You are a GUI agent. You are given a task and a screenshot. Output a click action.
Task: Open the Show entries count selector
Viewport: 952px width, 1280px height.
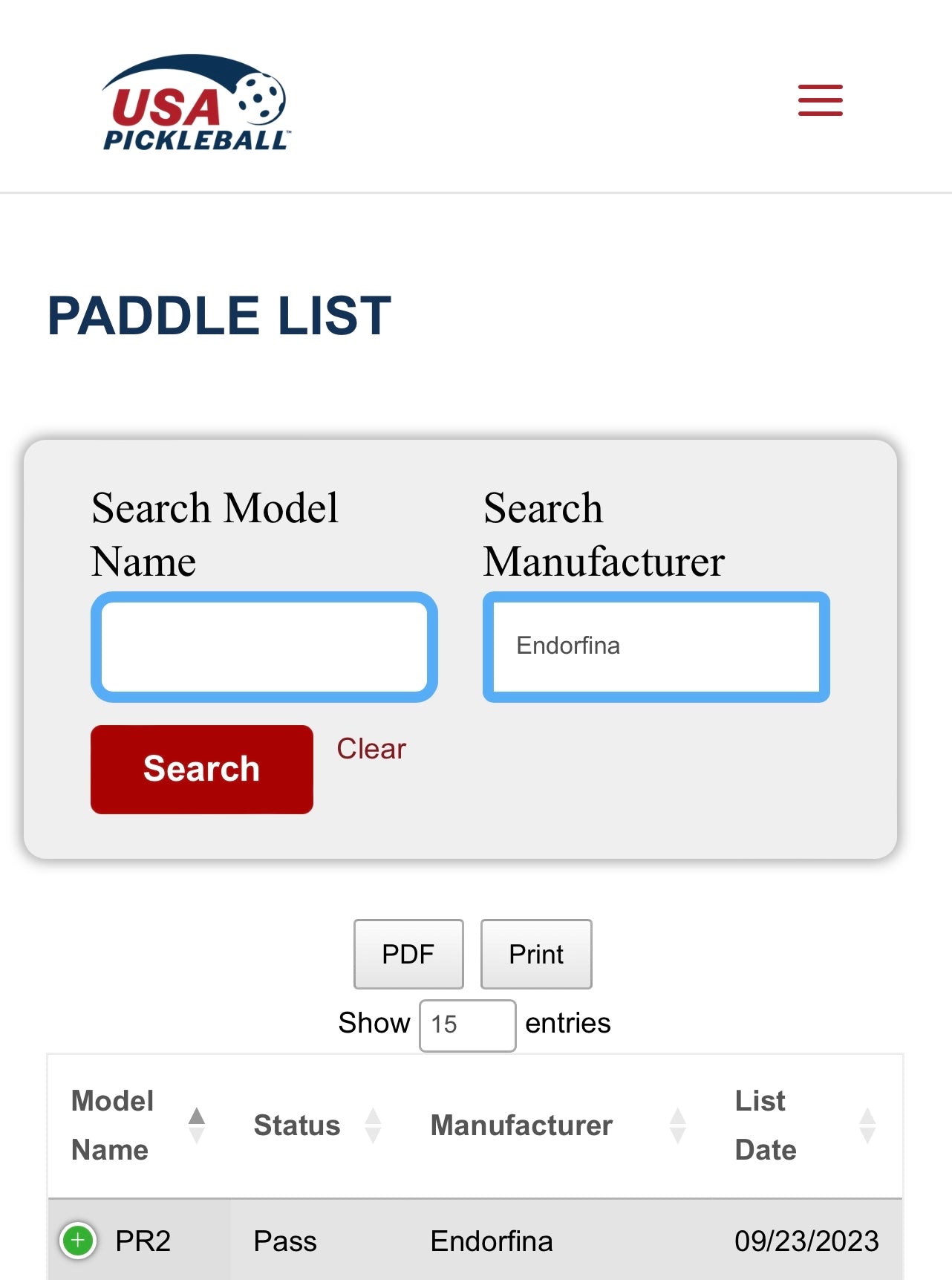[x=467, y=1024]
